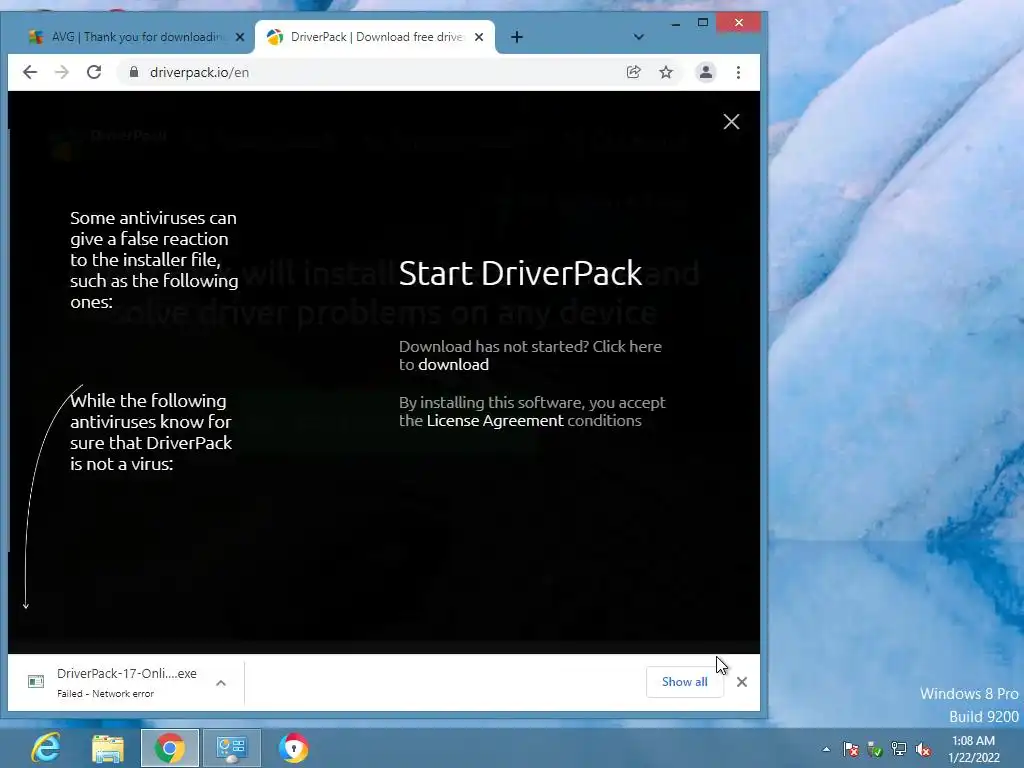
Task: Close the downloads bar
Action: click(x=742, y=682)
